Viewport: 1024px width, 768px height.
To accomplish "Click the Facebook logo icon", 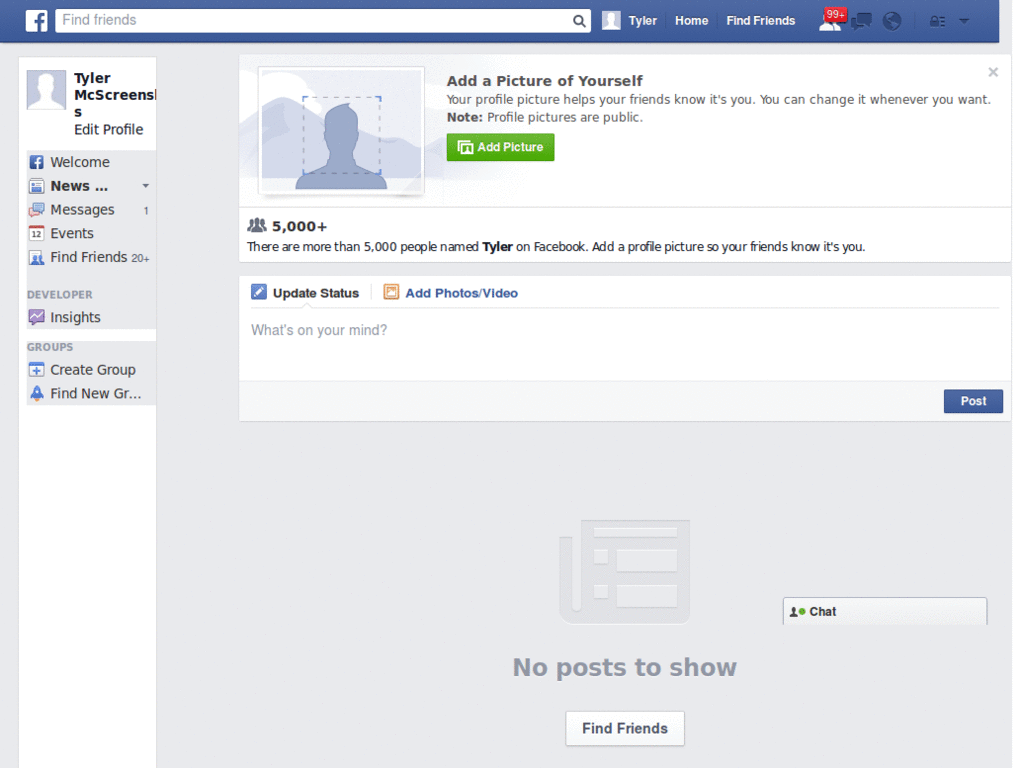I will click(x=37, y=20).
